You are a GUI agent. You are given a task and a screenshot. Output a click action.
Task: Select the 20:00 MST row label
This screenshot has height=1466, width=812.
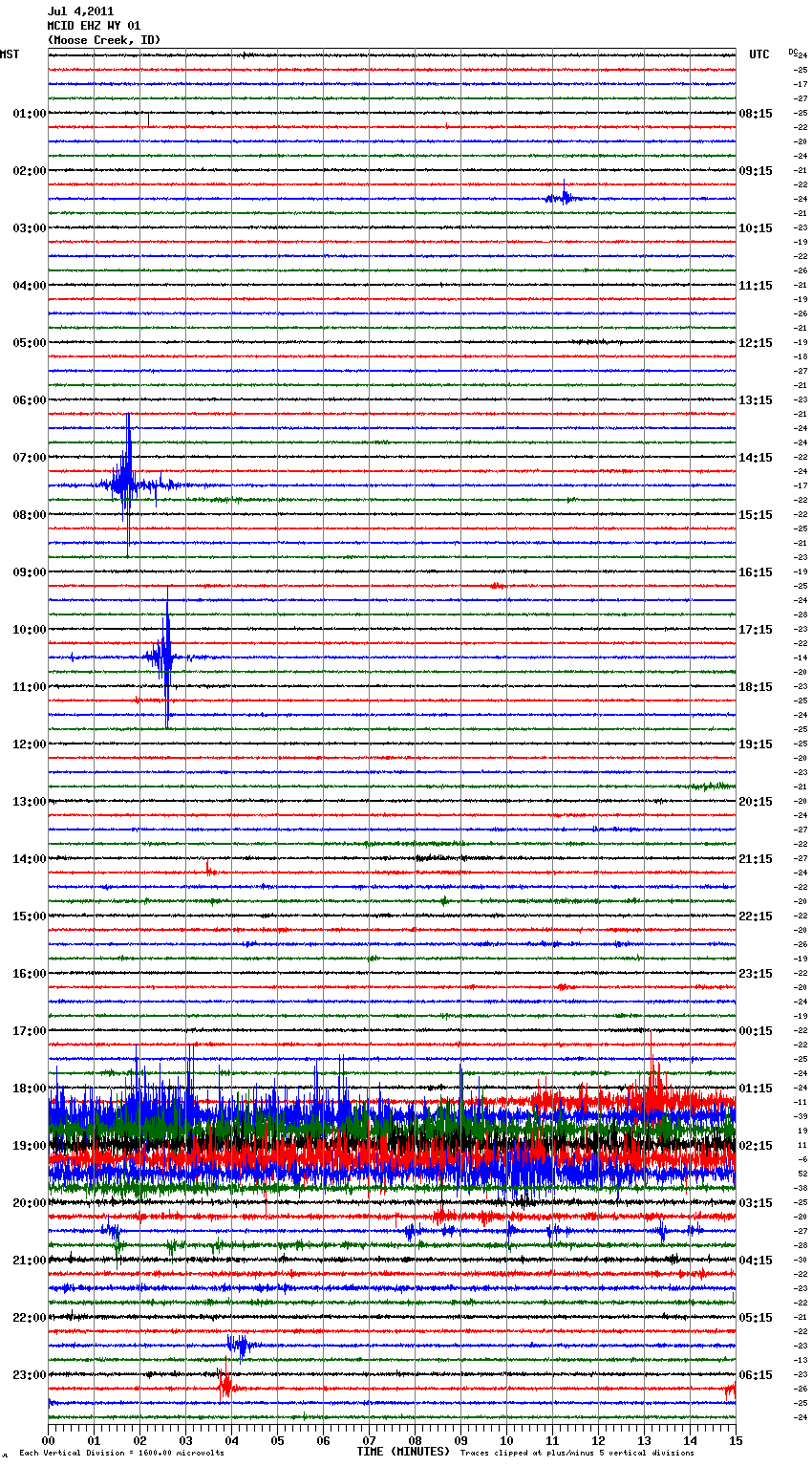point(30,1203)
